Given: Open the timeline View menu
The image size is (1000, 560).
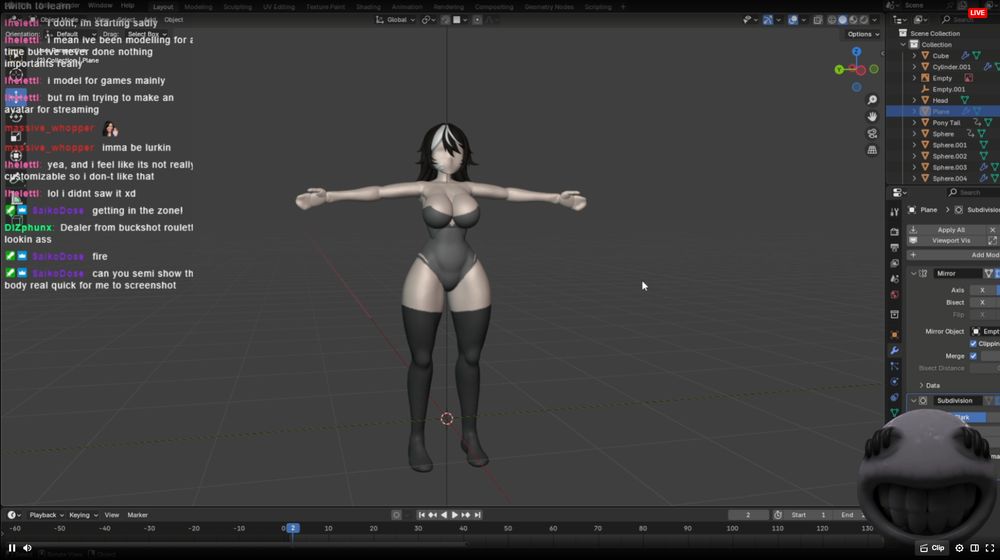Looking at the screenshot, I should [112, 515].
